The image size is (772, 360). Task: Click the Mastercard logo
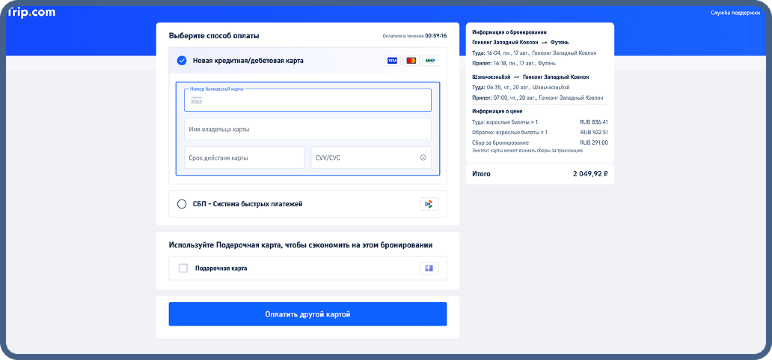point(411,61)
